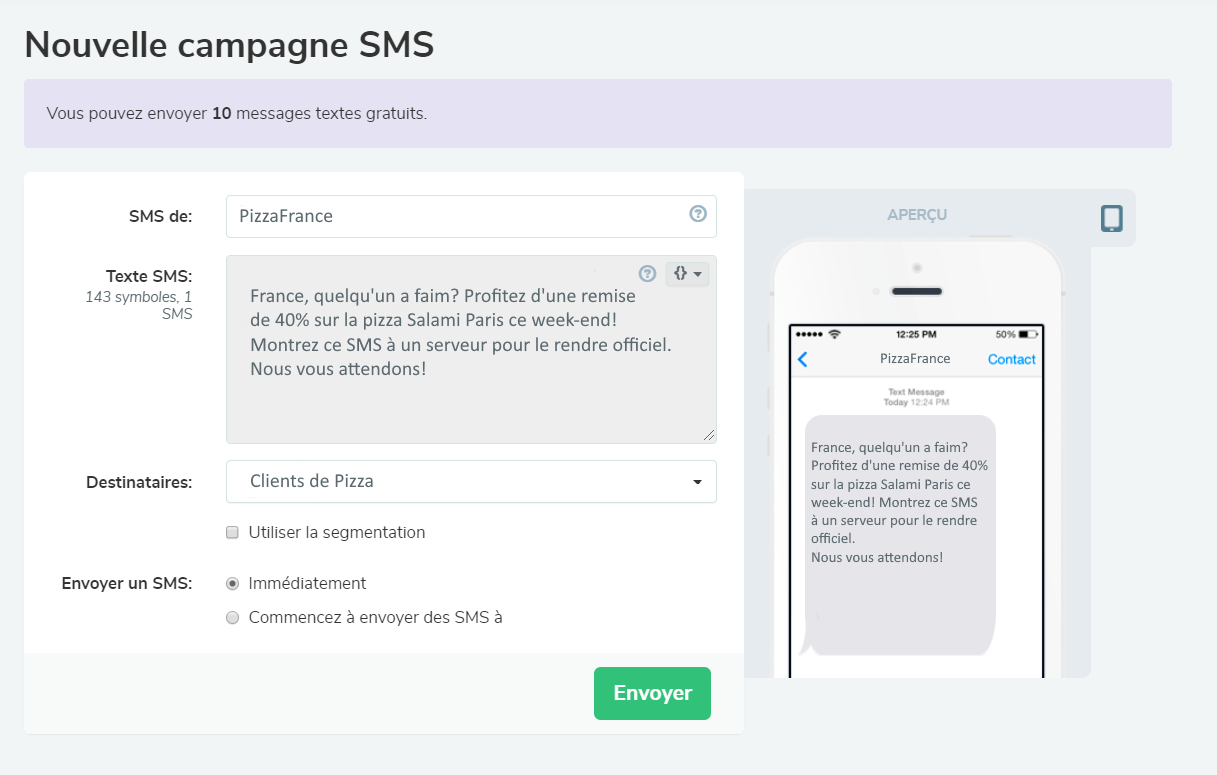Click the mobile device preview icon

(x=1111, y=218)
